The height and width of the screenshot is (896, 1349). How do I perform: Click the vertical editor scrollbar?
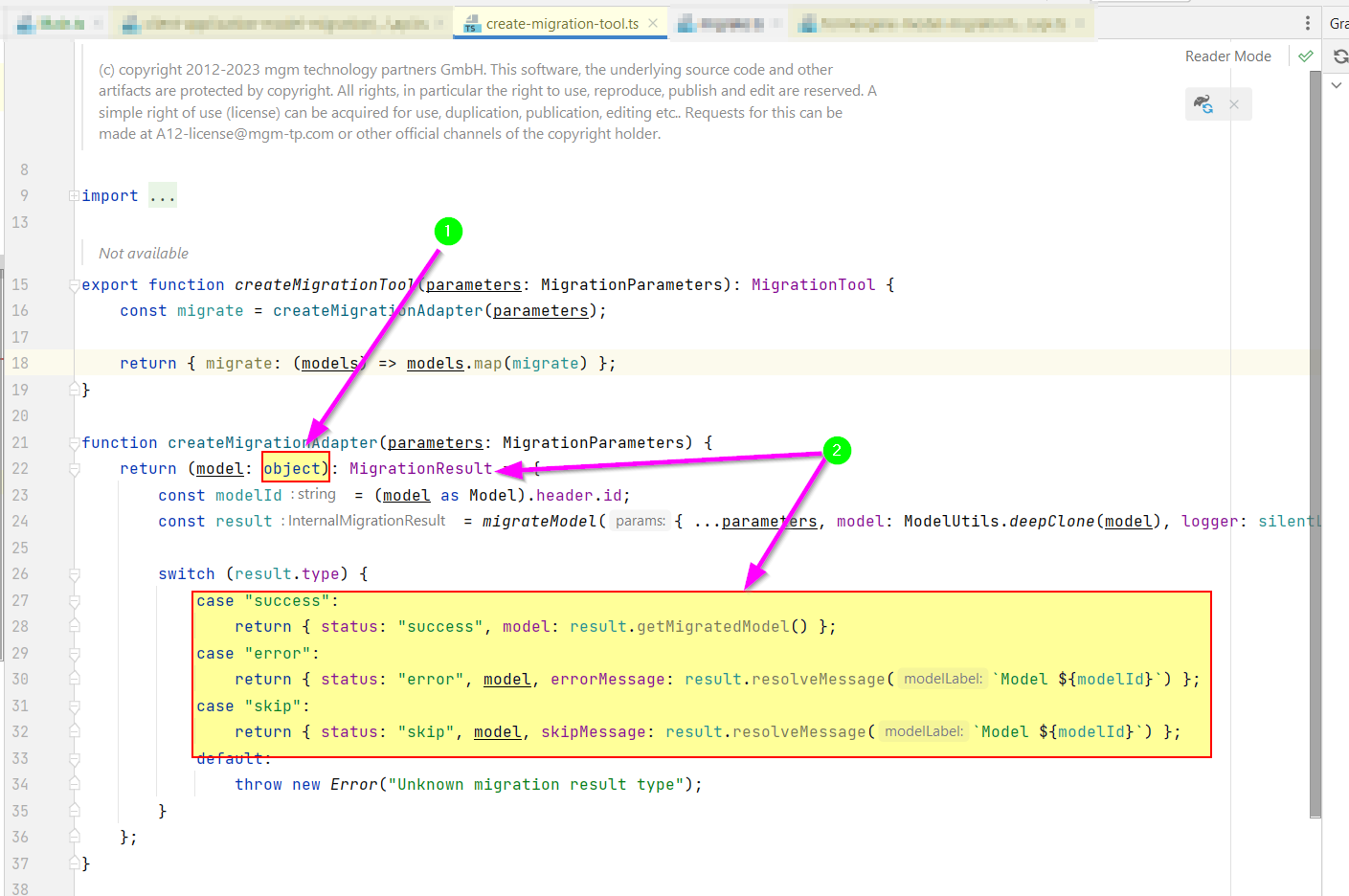pyautogui.click(x=1315, y=445)
